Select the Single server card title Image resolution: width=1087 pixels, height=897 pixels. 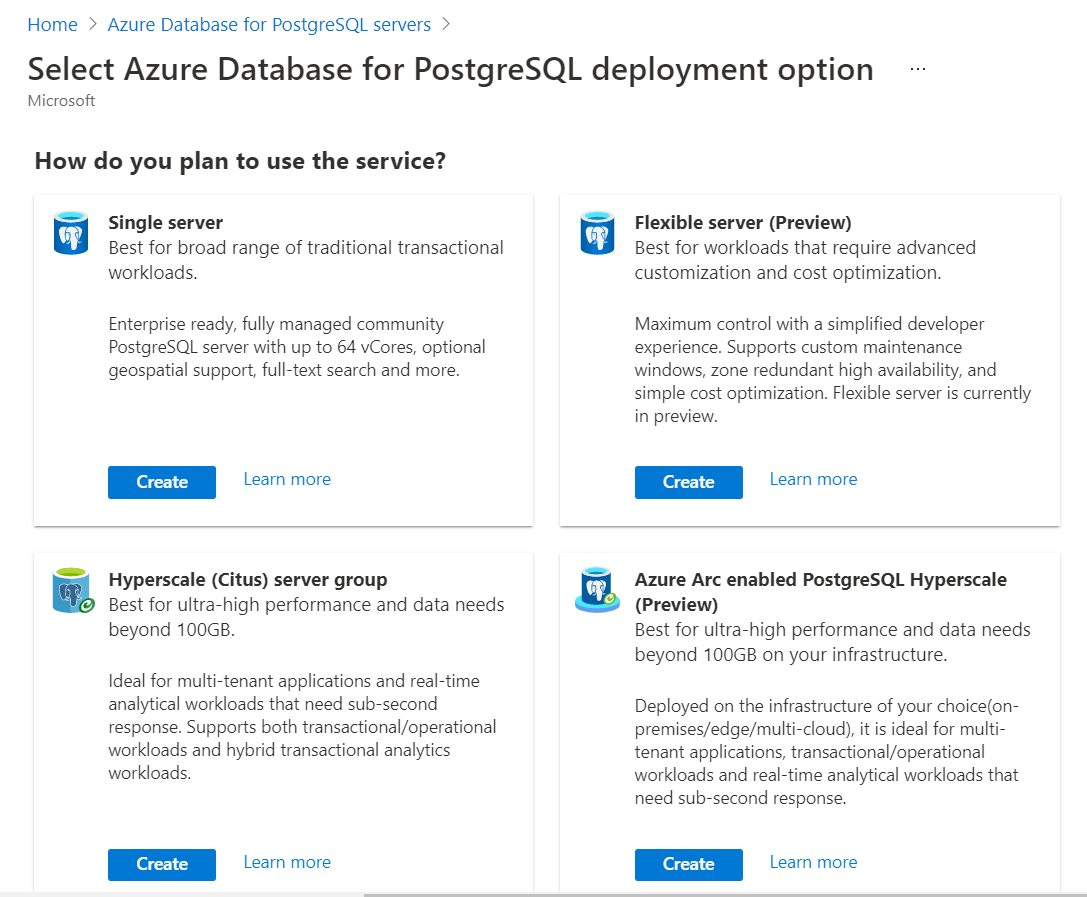tap(166, 222)
